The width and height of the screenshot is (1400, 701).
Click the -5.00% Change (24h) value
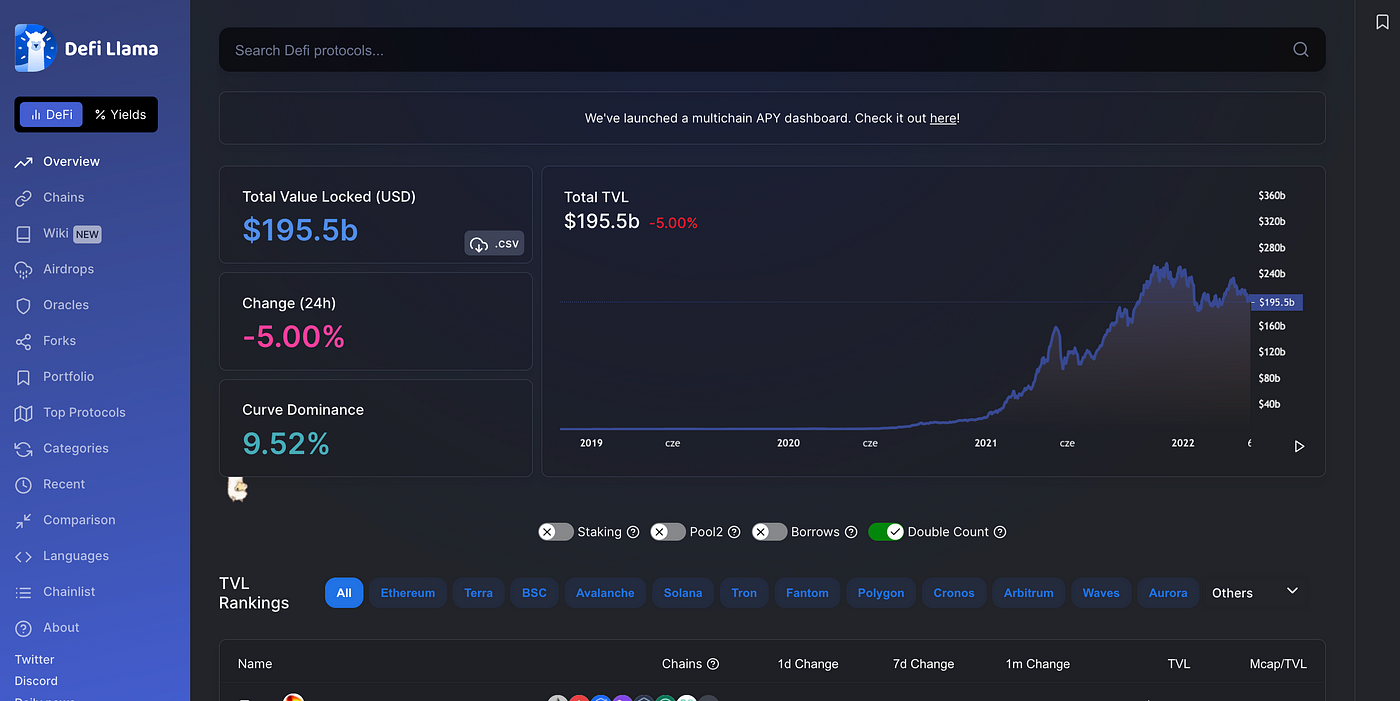[293, 337]
